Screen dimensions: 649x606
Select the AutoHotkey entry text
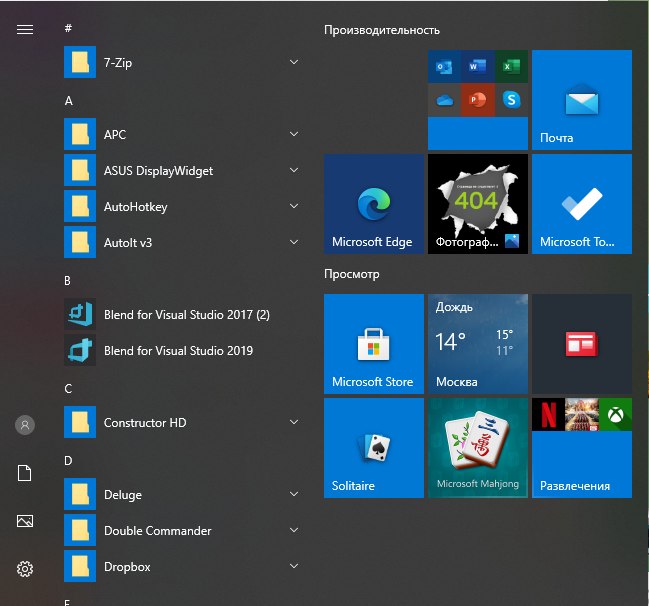pyautogui.click(x=136, y=207)
